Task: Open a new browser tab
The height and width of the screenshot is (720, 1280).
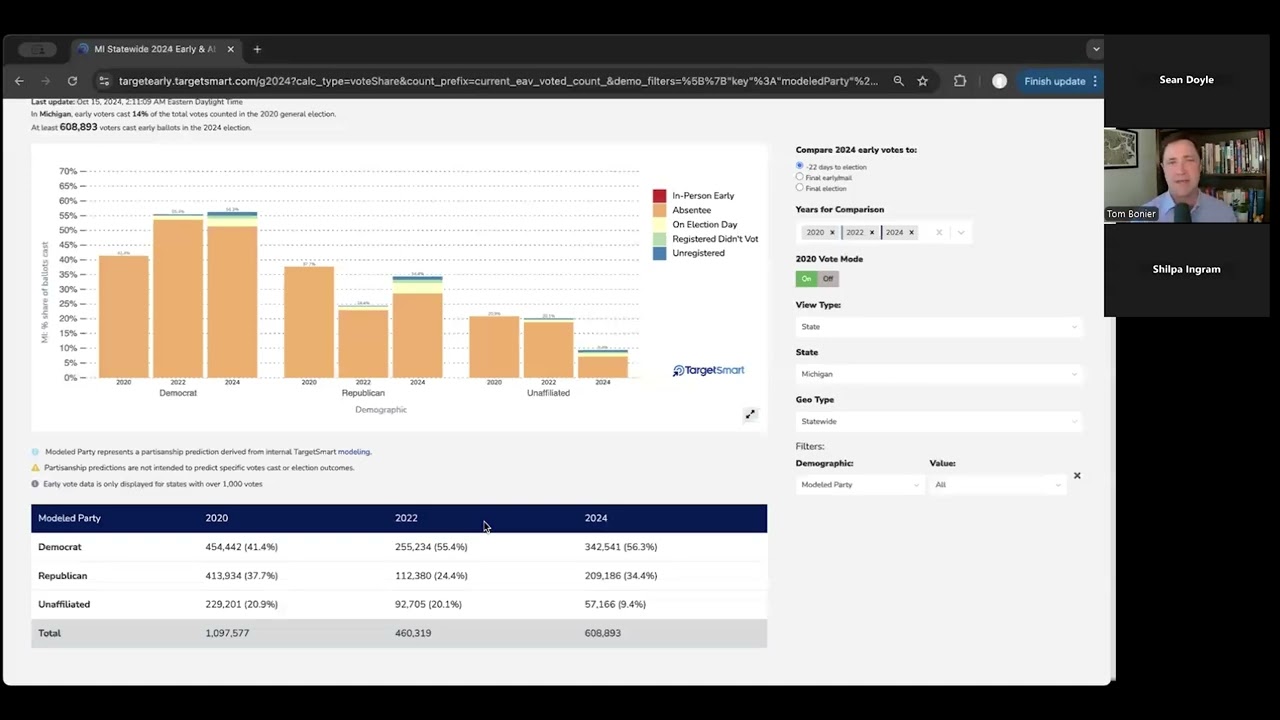Action: (257, 49)
